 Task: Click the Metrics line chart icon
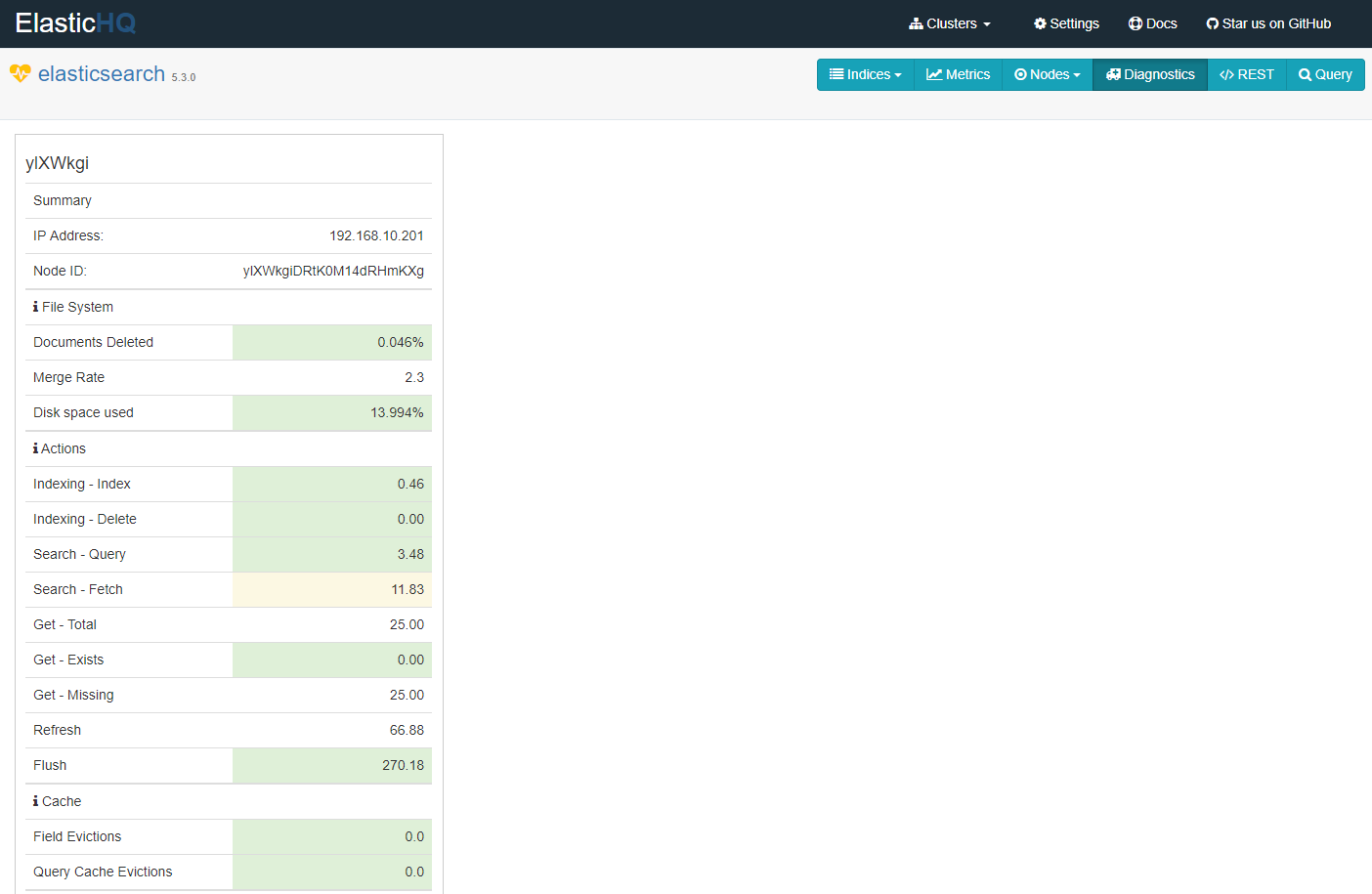click(x=934, y=74)
